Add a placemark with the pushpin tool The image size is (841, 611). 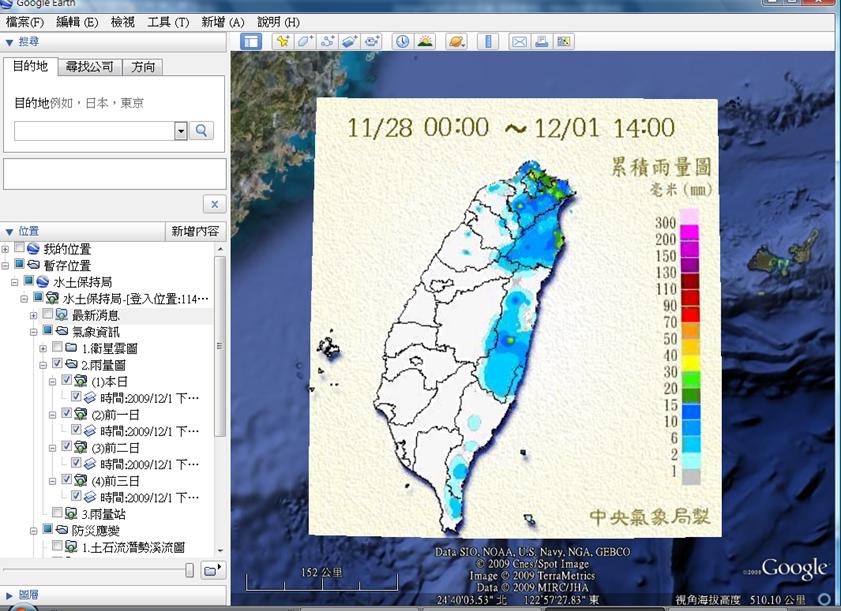283,41
